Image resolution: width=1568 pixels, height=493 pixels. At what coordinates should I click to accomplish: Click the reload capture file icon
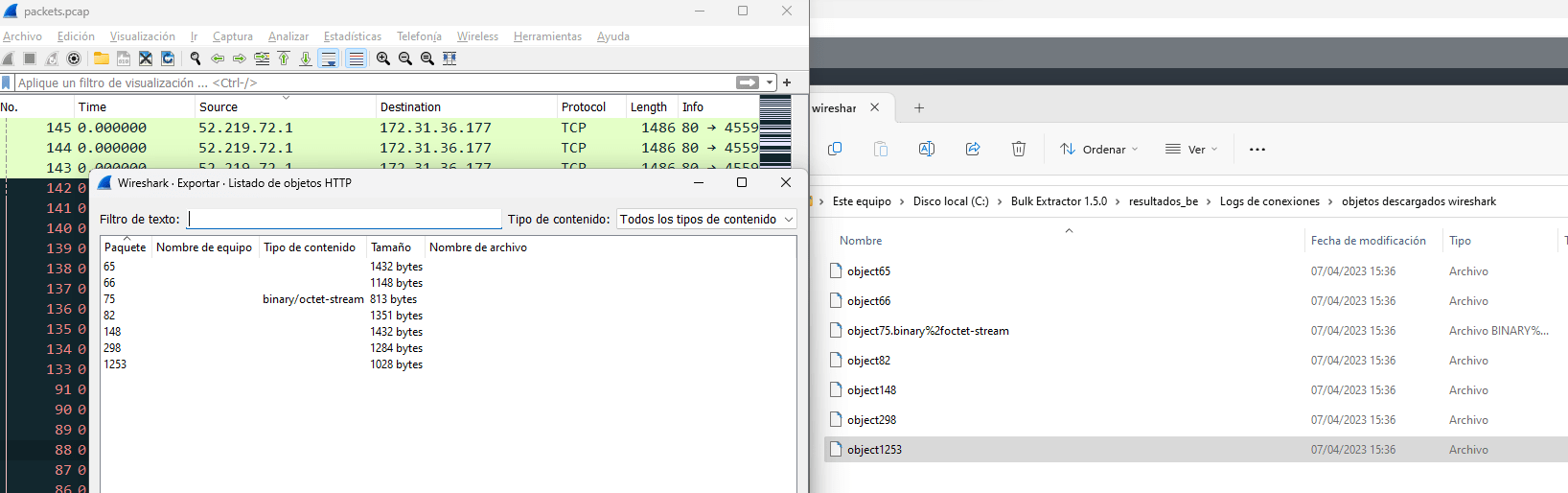(x=168, y=59)
